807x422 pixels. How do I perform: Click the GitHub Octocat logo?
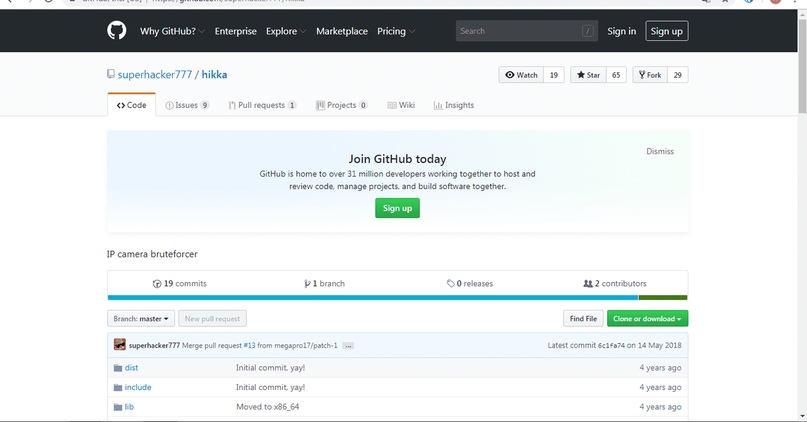(x=116, y=30)
